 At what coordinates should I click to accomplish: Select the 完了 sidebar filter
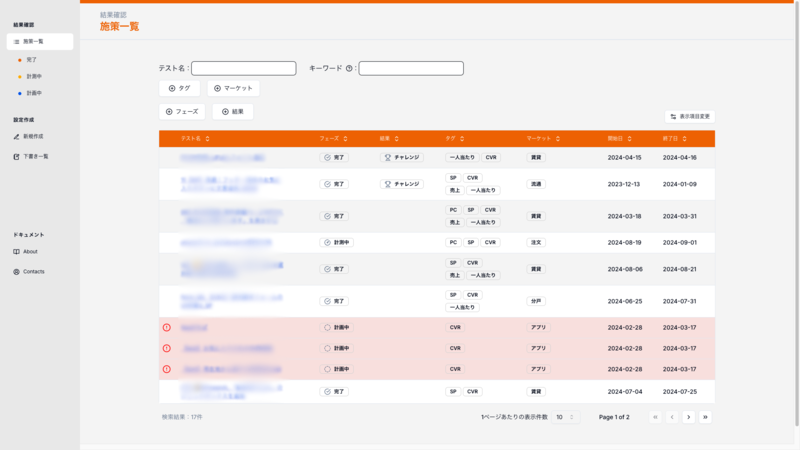tap(31, 60)
